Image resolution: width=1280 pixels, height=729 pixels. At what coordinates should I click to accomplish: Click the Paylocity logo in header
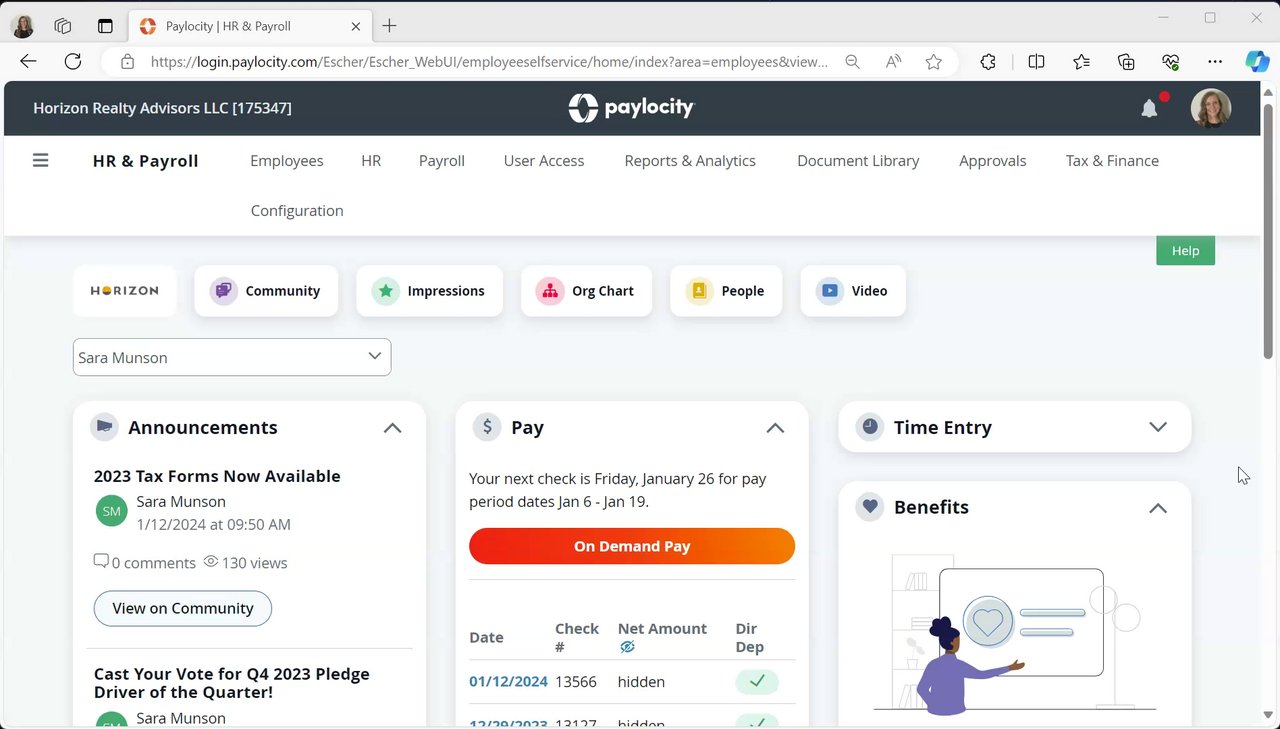(x=631, y=108)
